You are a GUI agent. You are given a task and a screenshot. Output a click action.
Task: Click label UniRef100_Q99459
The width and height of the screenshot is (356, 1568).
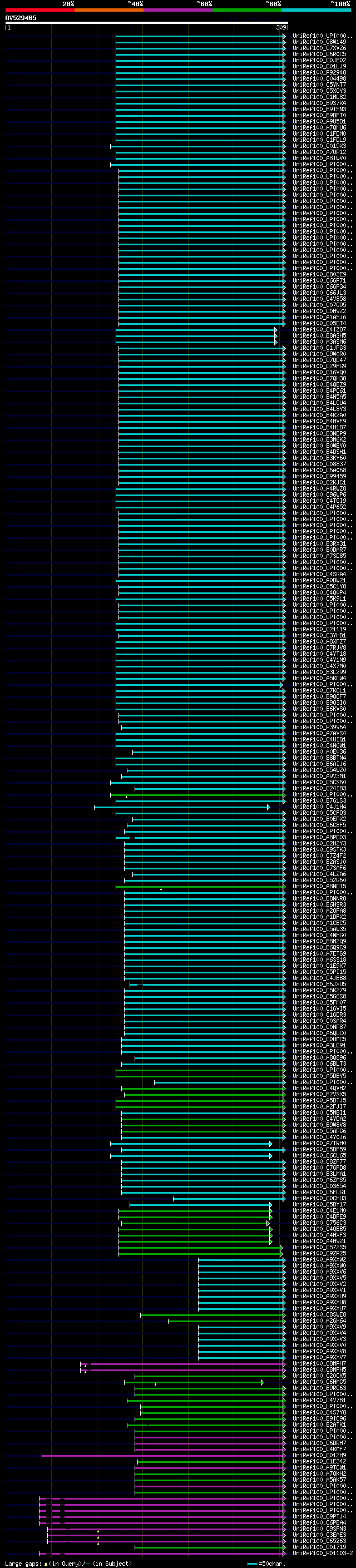pos(319,476)
